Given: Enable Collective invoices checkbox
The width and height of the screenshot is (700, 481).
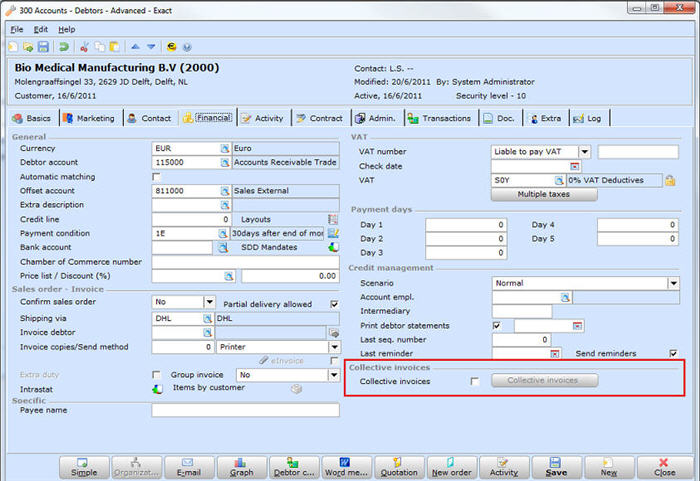Looking at the screenshot, I should [x=475, y=381].
